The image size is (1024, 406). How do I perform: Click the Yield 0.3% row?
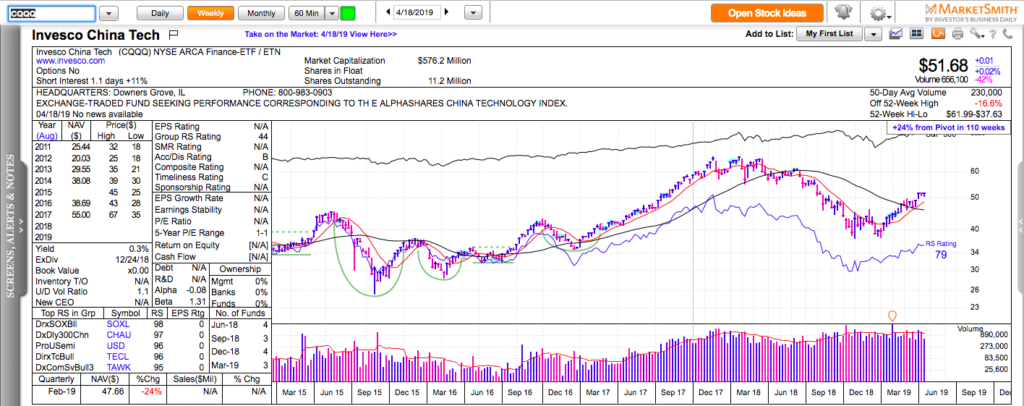pyautogui.click(x=92, y=249)
